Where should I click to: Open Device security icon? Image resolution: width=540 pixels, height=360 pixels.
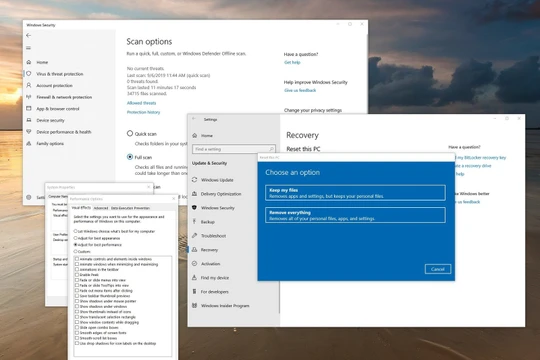coord(29,120)
